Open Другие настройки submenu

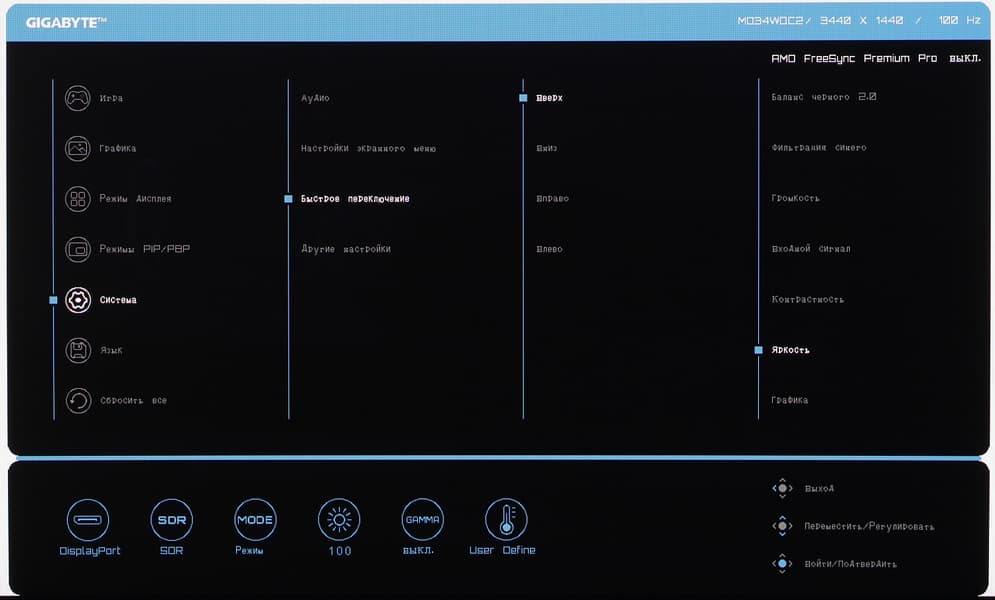click(x=346, y=249)
